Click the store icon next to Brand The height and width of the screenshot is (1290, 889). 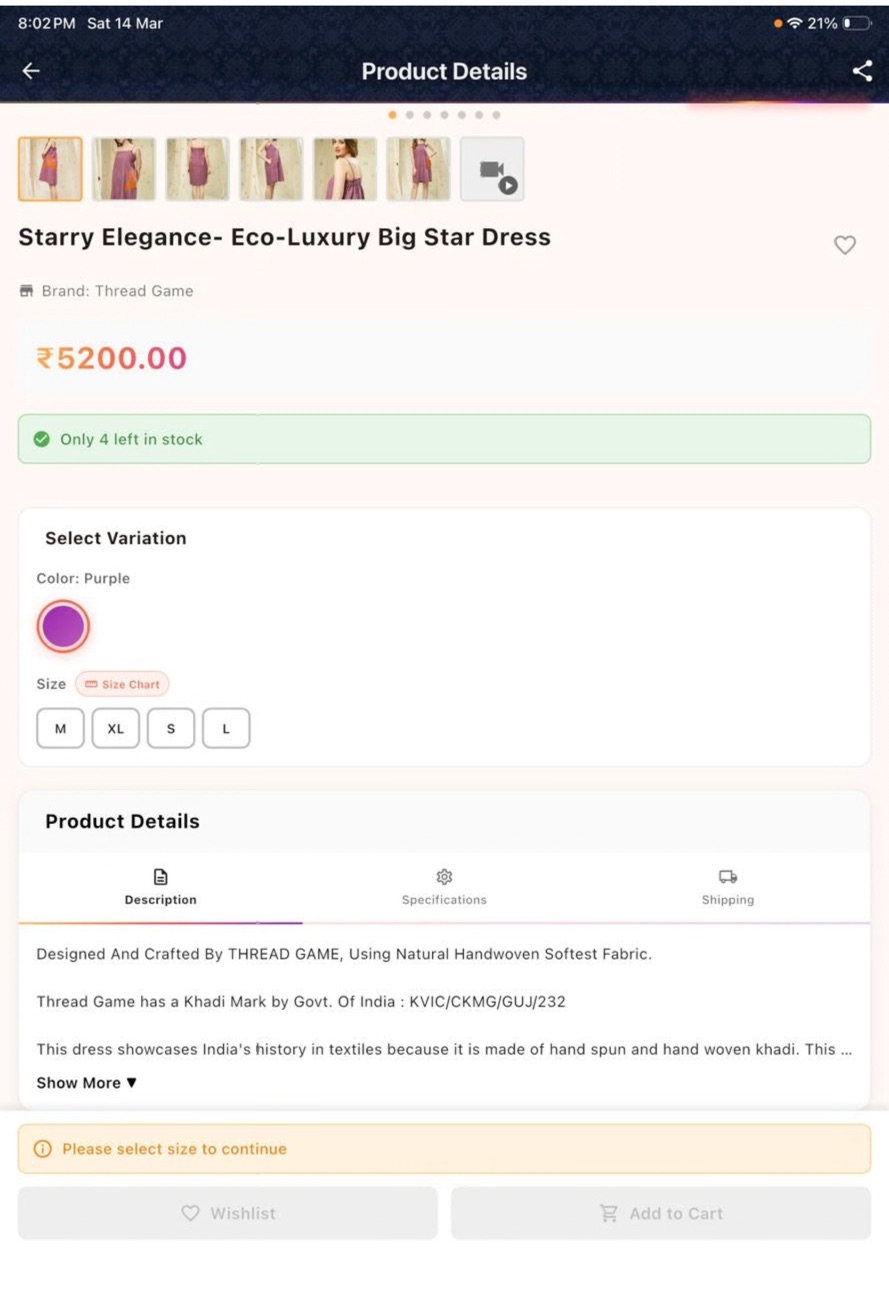tap(27, 291)
